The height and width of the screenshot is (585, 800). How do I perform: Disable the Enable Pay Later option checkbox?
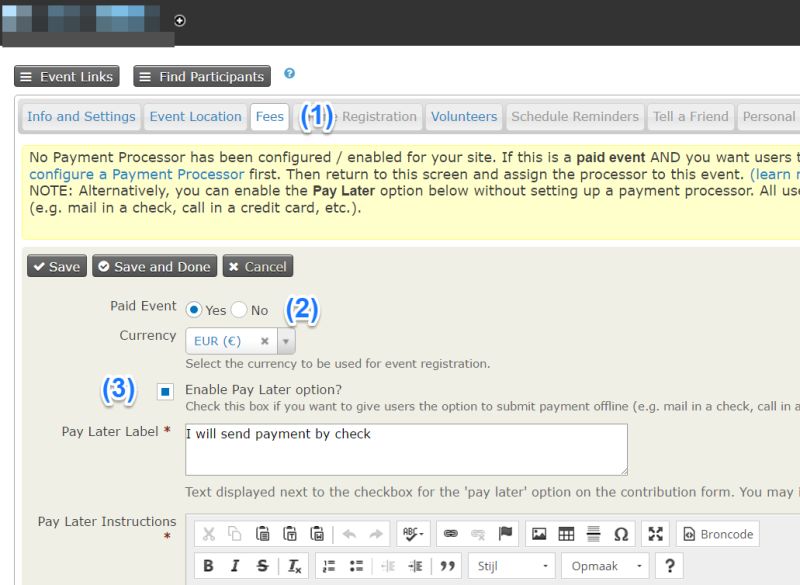[166, 391]
